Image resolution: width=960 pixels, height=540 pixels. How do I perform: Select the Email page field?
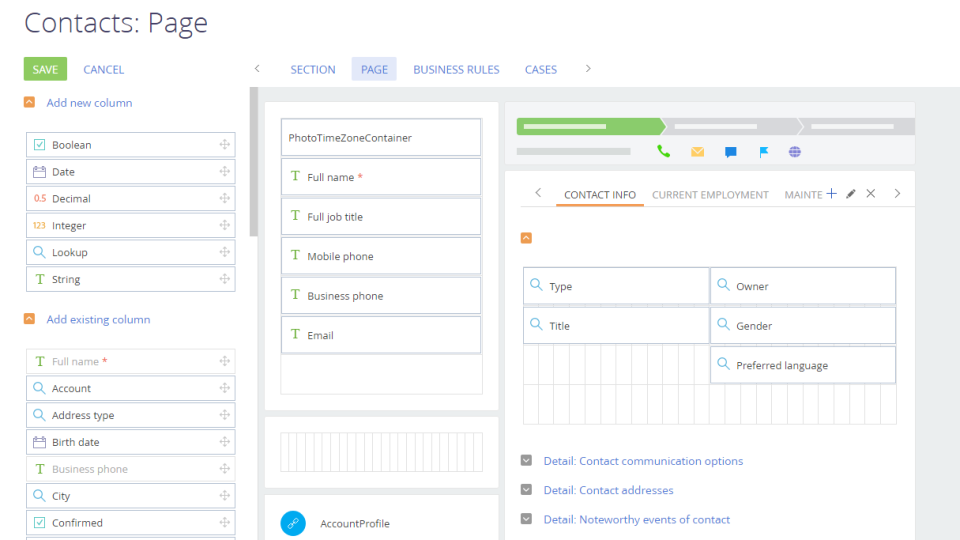click(381, 335)
